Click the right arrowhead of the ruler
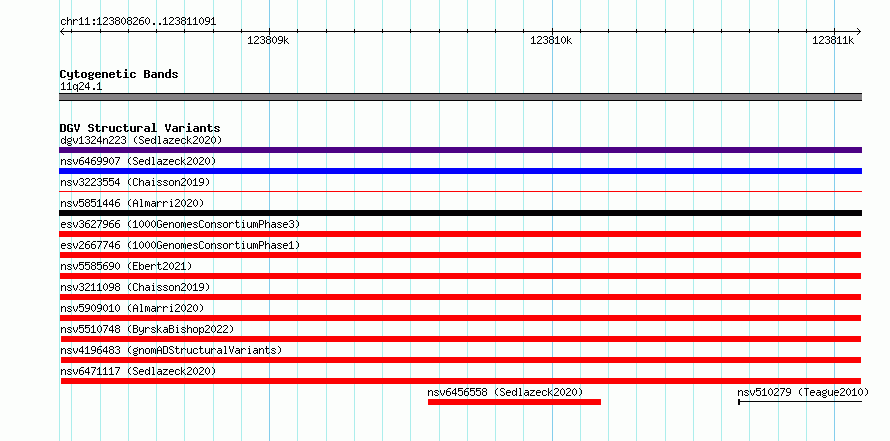The width and height of the screenshot is (890, 441). coord(858,31)
